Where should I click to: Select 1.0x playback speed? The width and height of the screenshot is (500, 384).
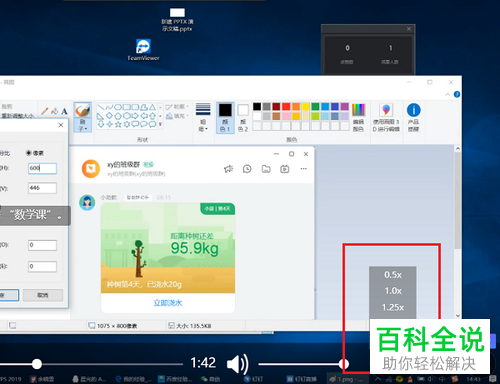(x=393, y=291)
